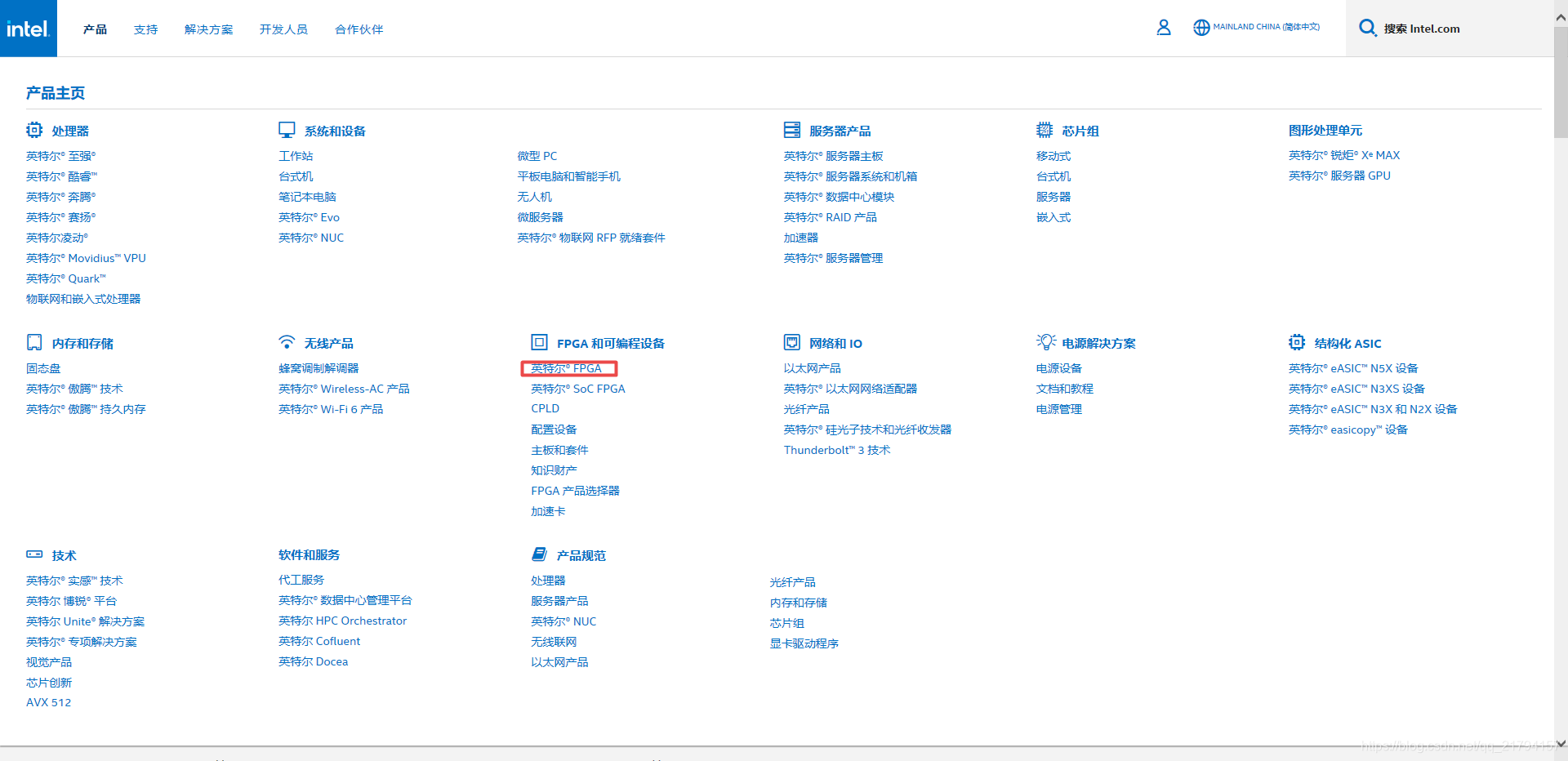
Task: Open 英特尔 RAID 产品 link
Action: click(831, 217)
